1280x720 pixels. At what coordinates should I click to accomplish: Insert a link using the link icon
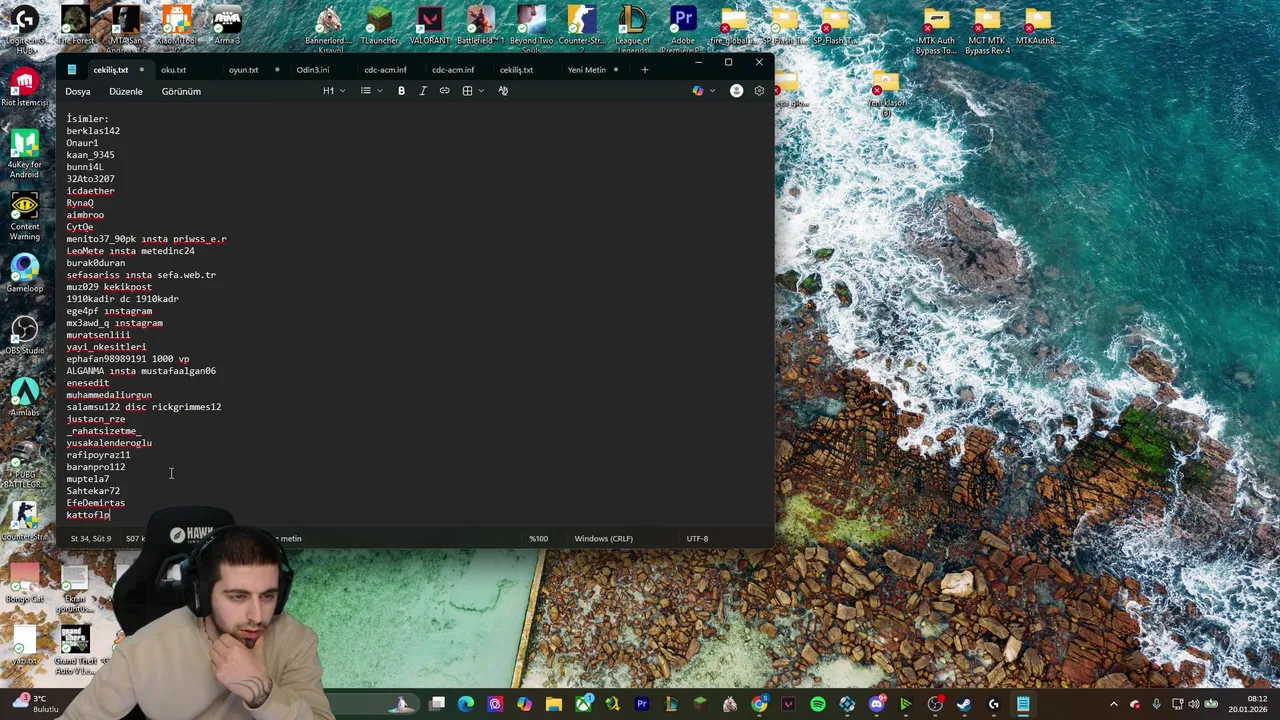click(444, 91)
